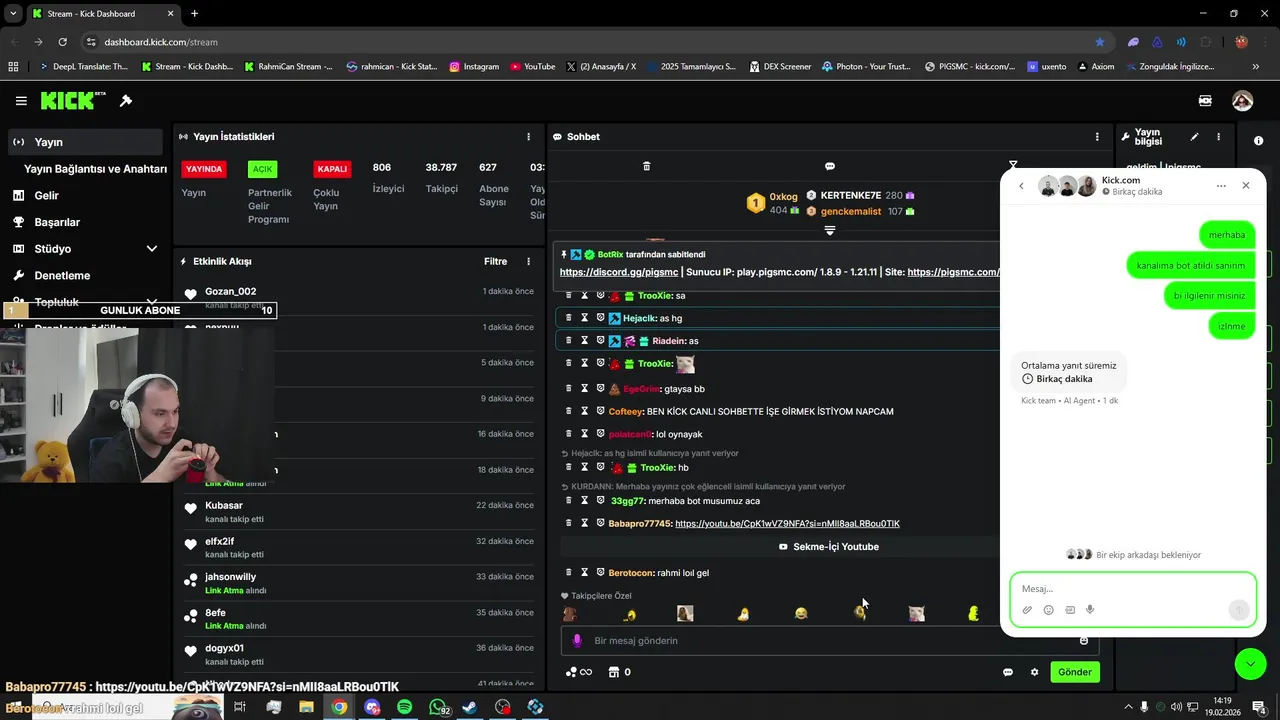Click Kubasar follow event in activity feed
The width and height of the screenshot is (1280, 720).
(358, 512)
